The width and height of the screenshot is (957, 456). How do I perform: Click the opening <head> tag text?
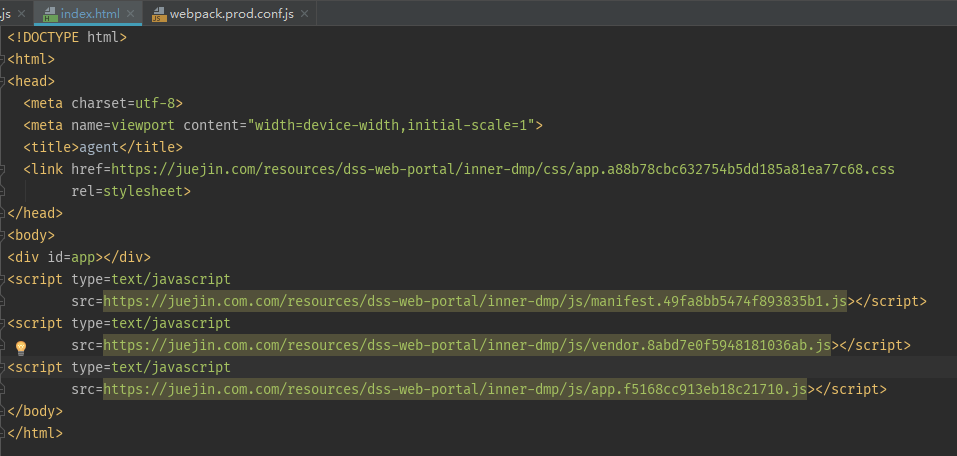pyautogui.click(x=31, y=81)
